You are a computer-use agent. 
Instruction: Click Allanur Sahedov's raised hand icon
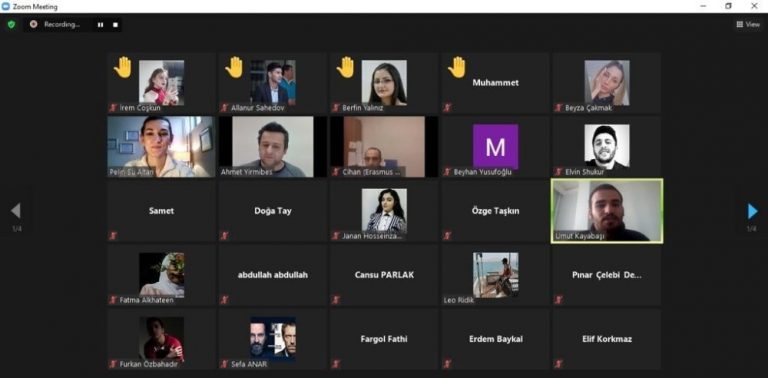click(x=234, y=68)
